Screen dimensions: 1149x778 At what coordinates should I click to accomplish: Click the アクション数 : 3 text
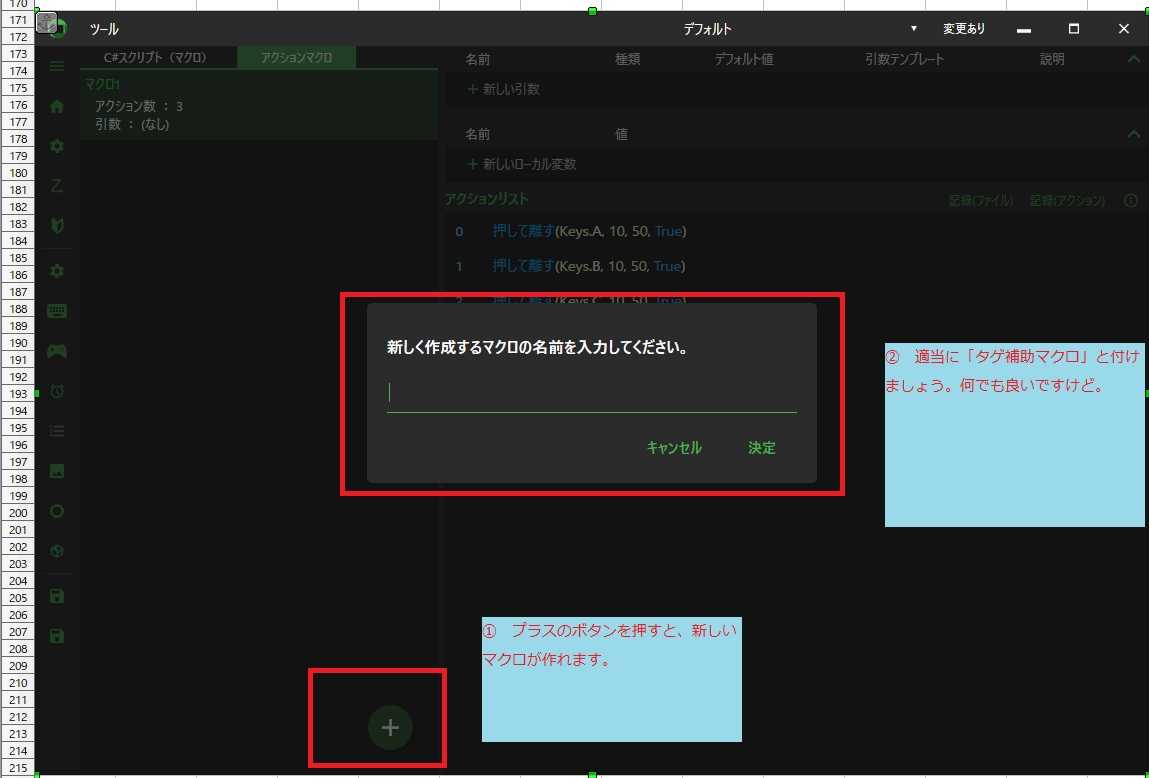(x=139, y=107)
